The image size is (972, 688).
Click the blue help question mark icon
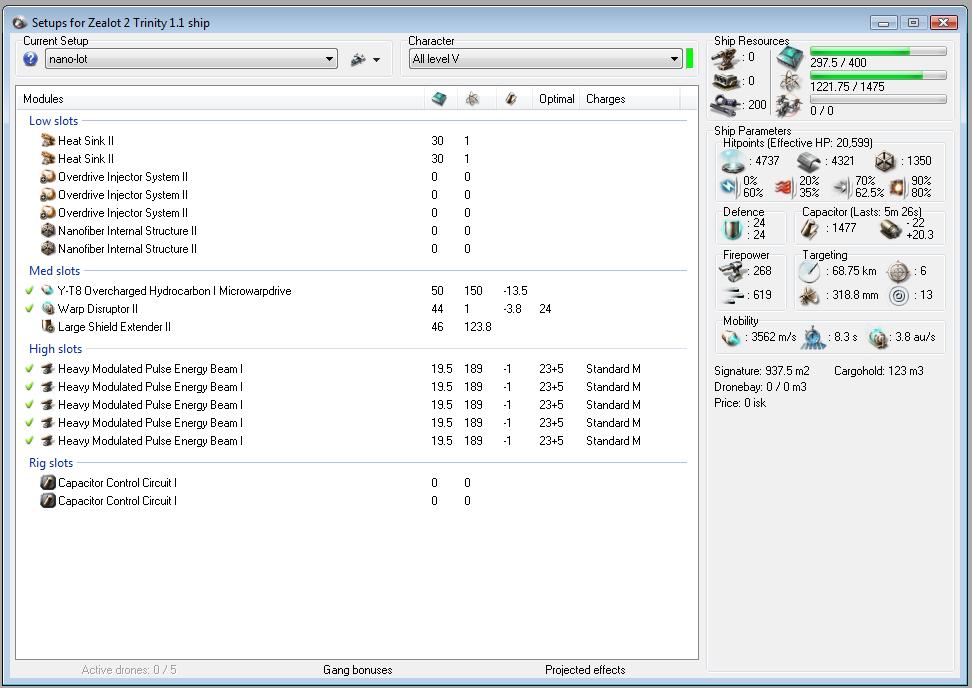tap(30, 60)
